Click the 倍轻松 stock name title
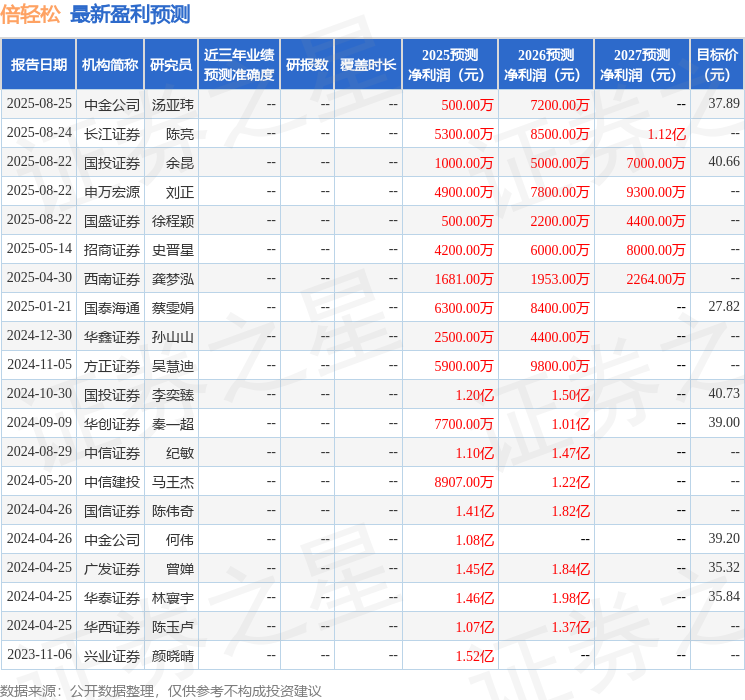 30,14
